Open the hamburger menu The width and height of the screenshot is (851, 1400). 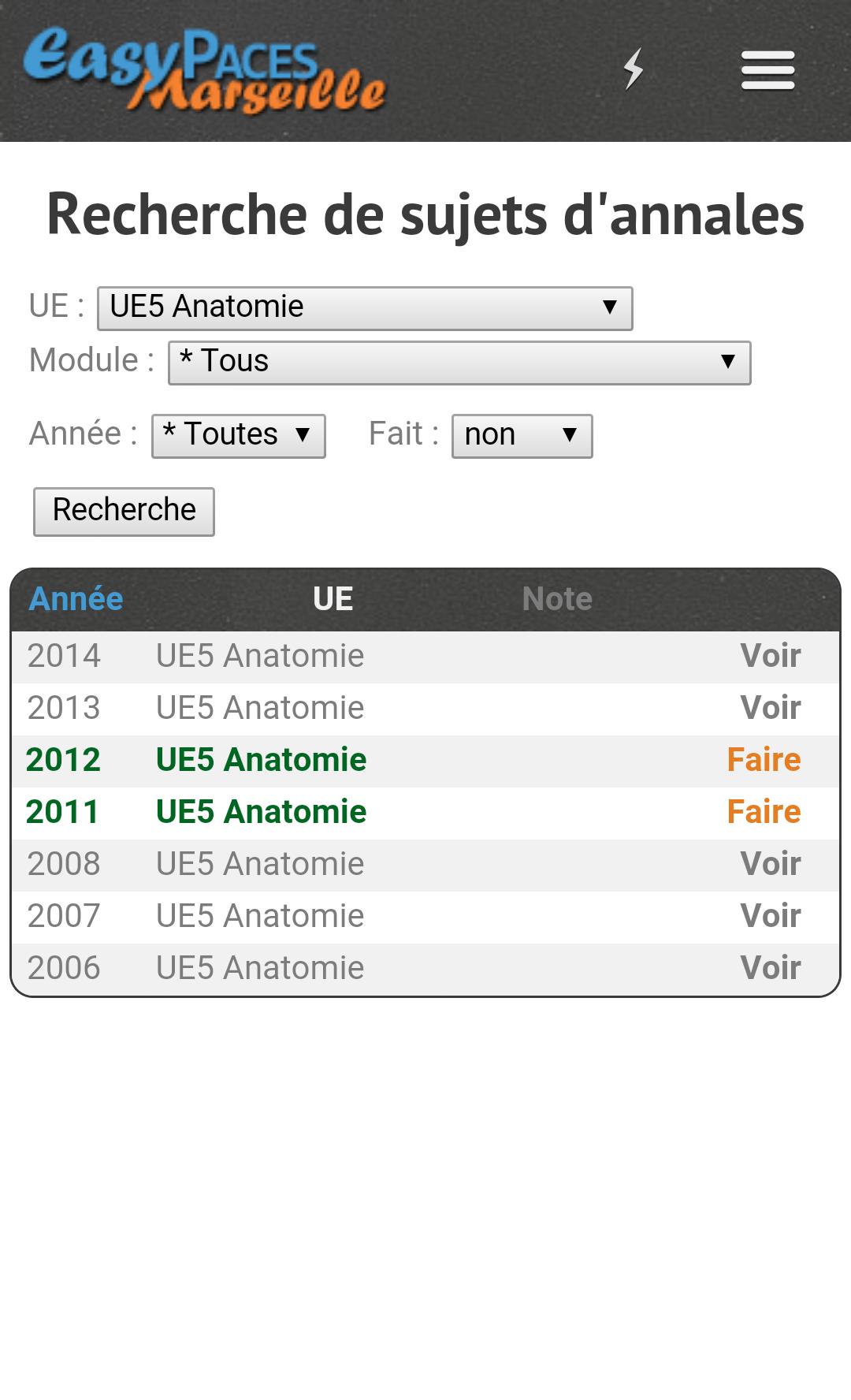(767, 70)
